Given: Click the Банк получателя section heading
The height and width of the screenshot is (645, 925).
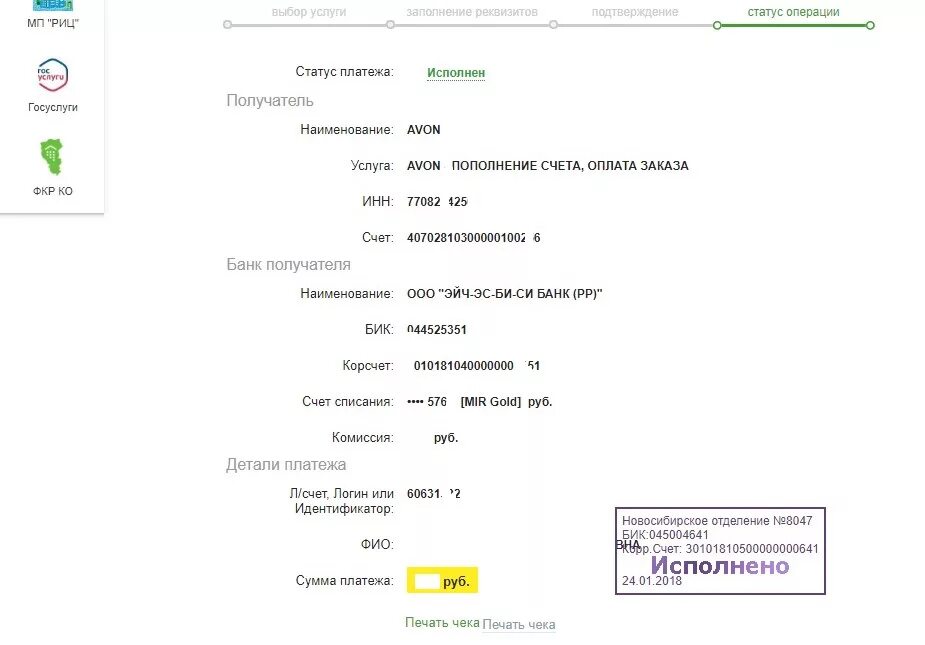Looking at the screenshot, I should tap(288, 264).
